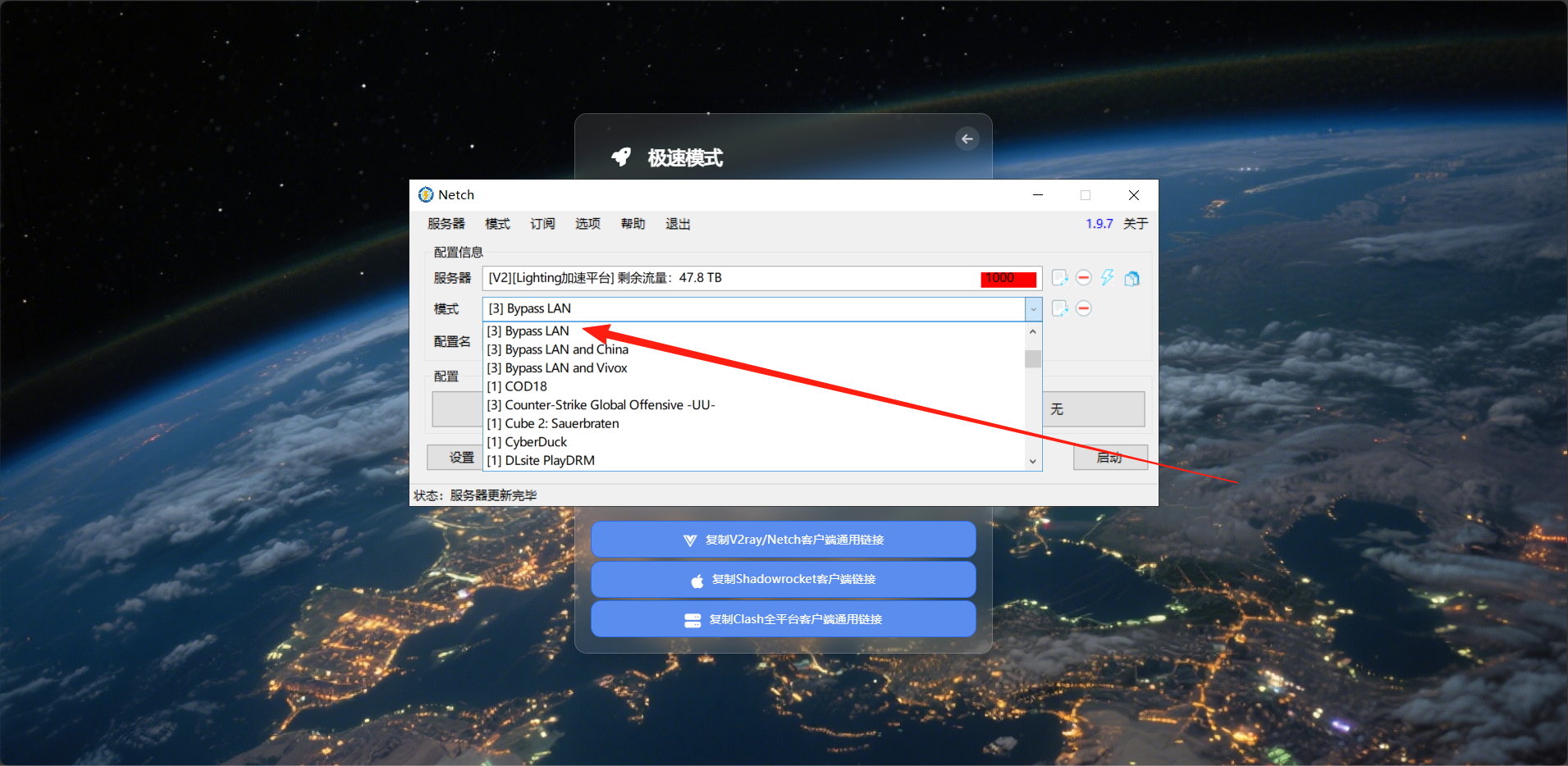
Task: Edit the selected server entry
Action: click(1059, 278)
